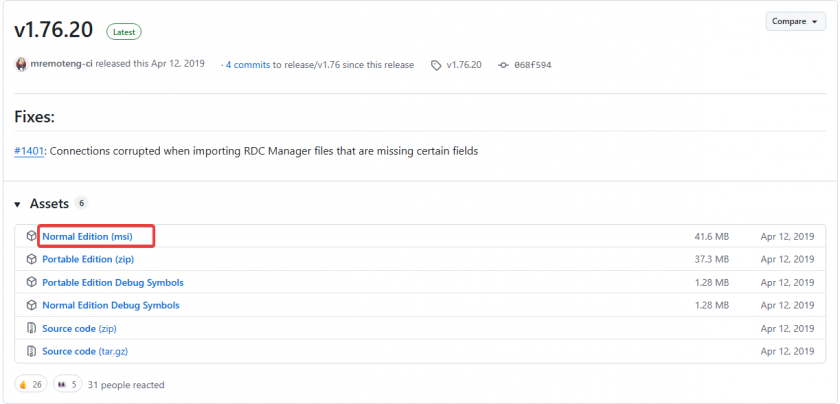Download Normal Edition Debug Symbols
Image resolution: width=840 pixels, height=404 pixels.
coord(110,305)
